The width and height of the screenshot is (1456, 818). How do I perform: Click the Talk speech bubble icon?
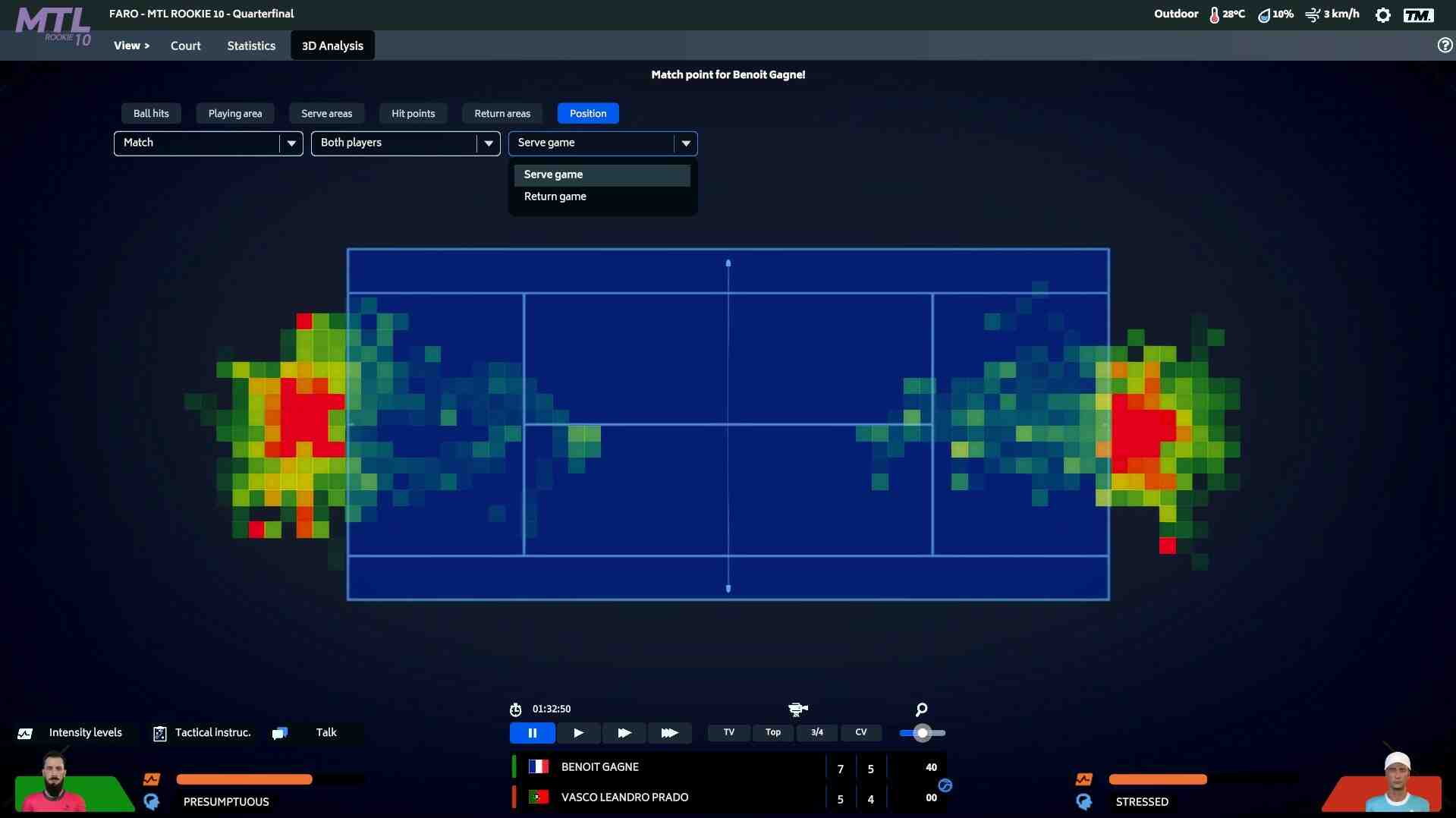[x=280, y=733]
